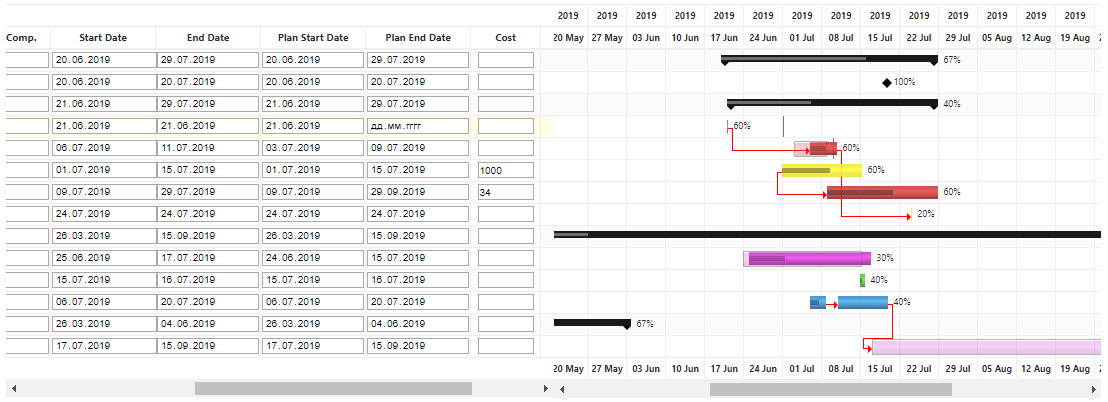Click the table's horizontal scrollbar thumb
1108x402 pixels.
tap(334, 389)
